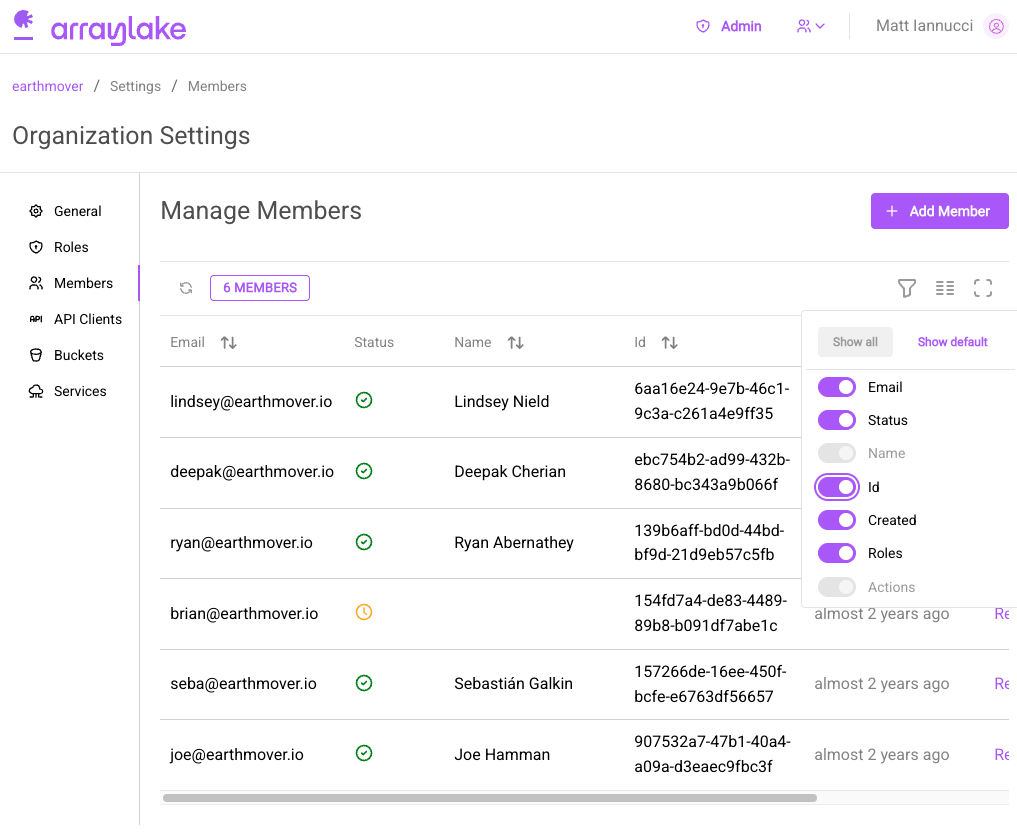1017x833 pixels.
Task: Sort by the Id column arrows
Action: (x=669, y=343)
